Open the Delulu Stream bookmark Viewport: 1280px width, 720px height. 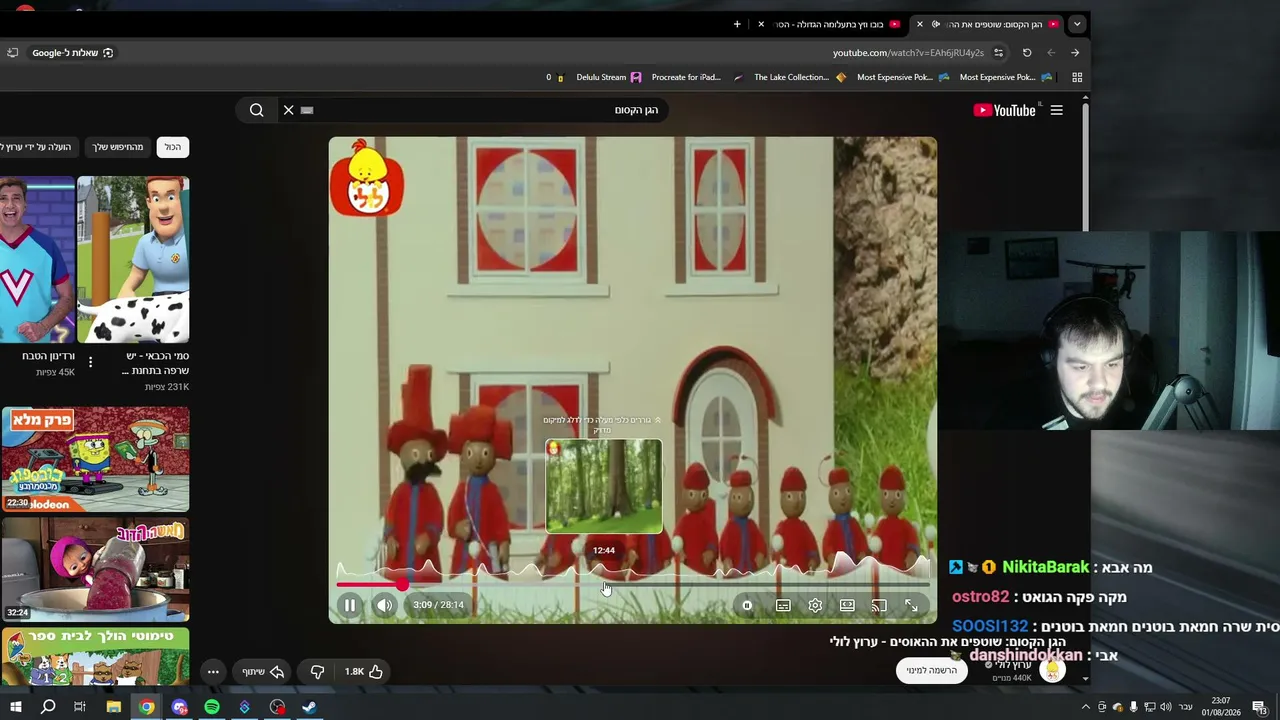609,77
